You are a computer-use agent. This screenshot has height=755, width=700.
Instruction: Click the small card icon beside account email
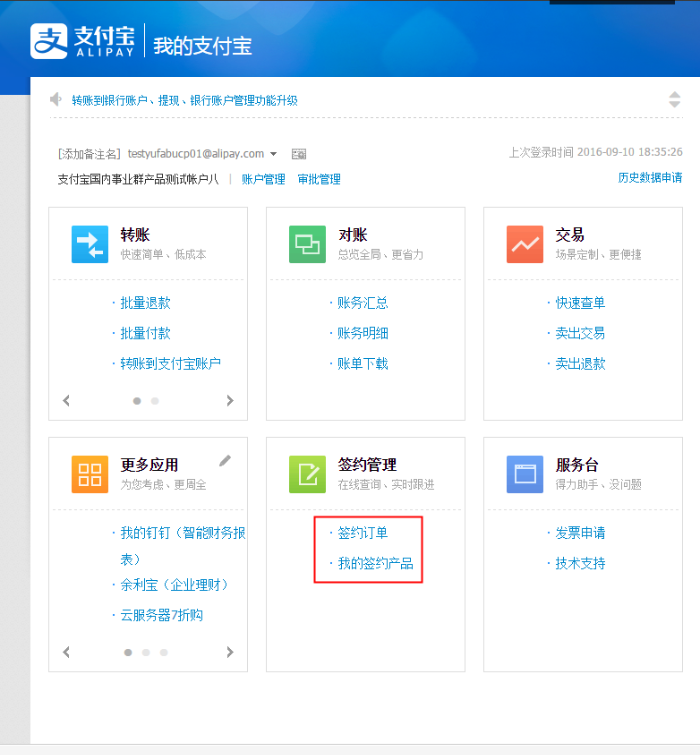pos(299,154)
